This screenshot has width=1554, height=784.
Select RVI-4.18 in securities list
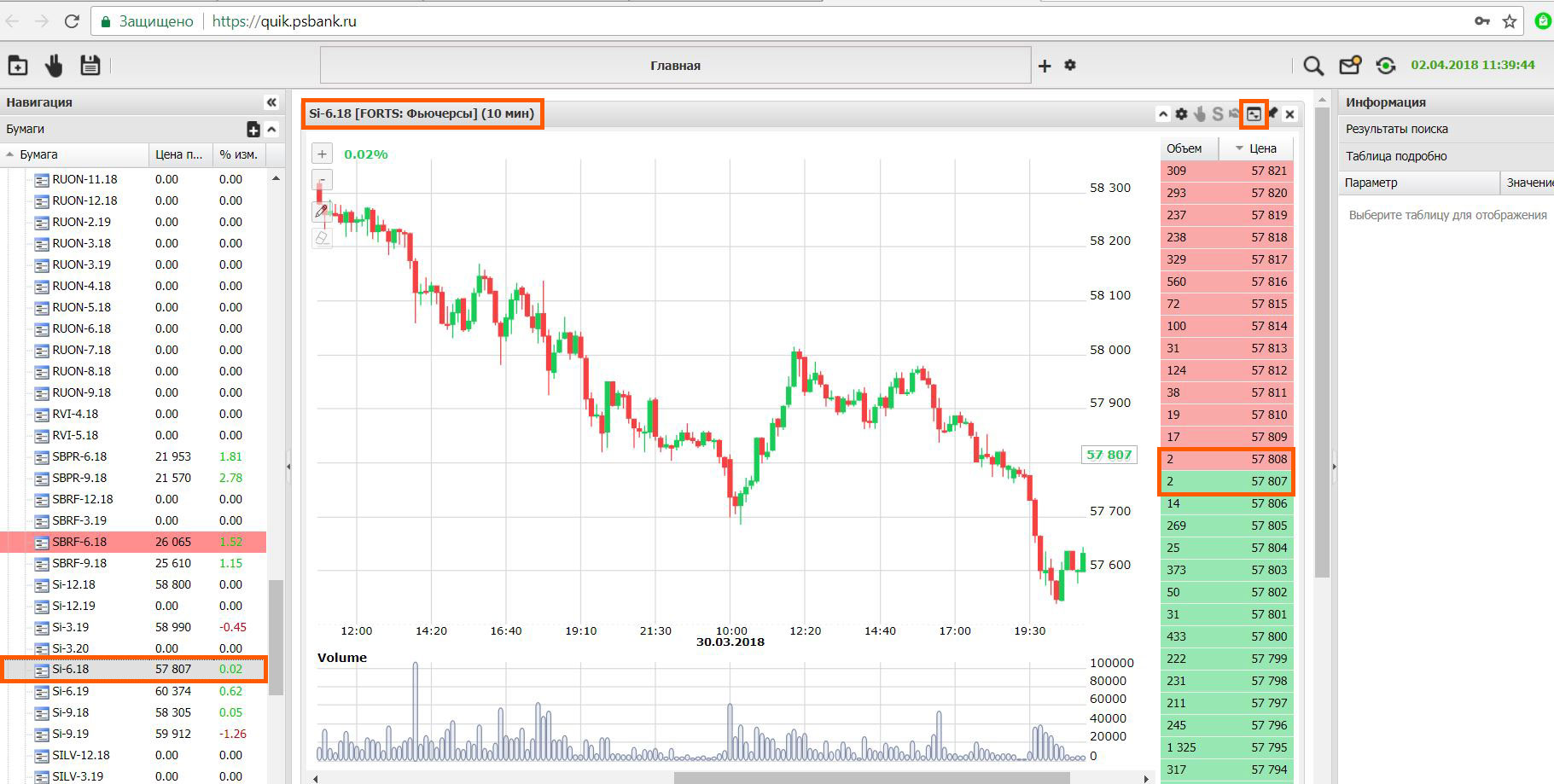point(133,414)
